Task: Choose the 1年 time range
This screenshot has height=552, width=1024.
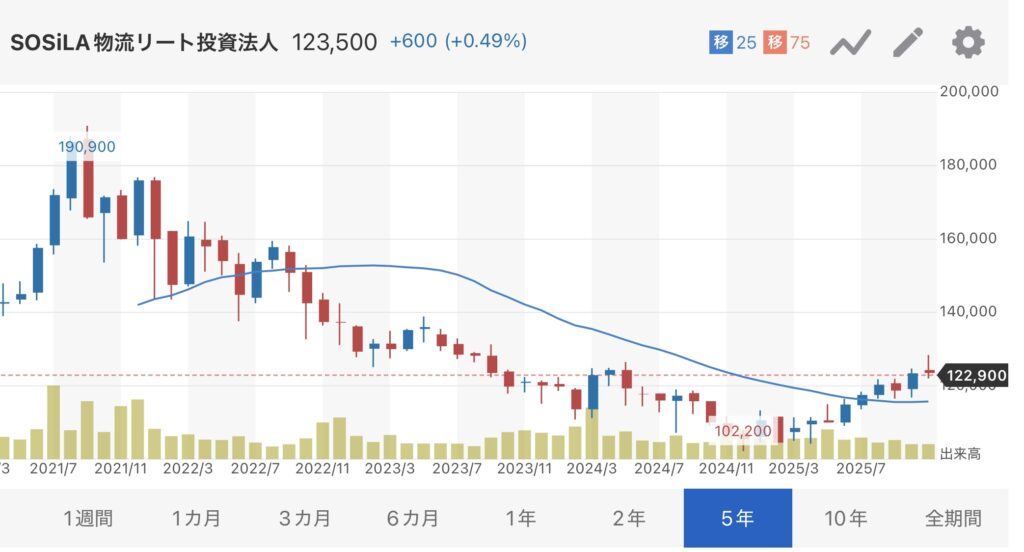Action: click(x=521, y=518)
